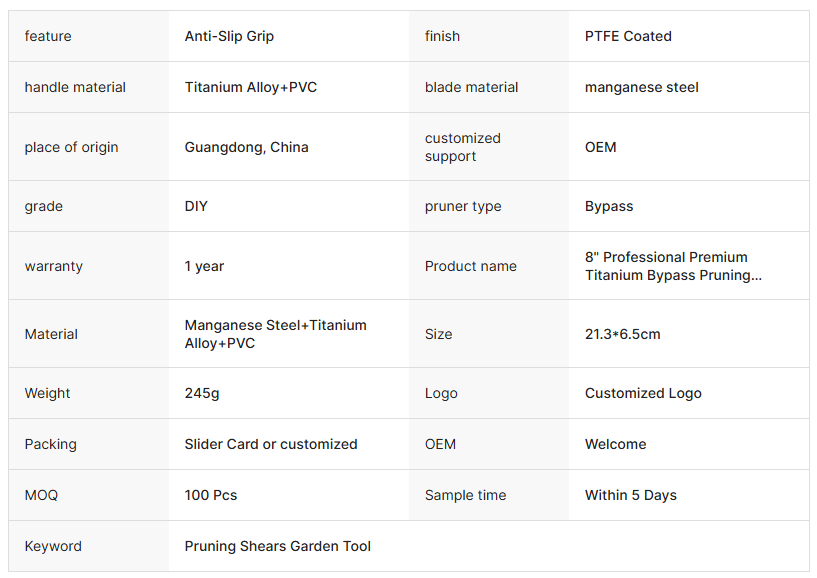The width and height of the screenshot is (817, 578).
Task: Click the "DIY" grade value
Action: click(196, 206)
